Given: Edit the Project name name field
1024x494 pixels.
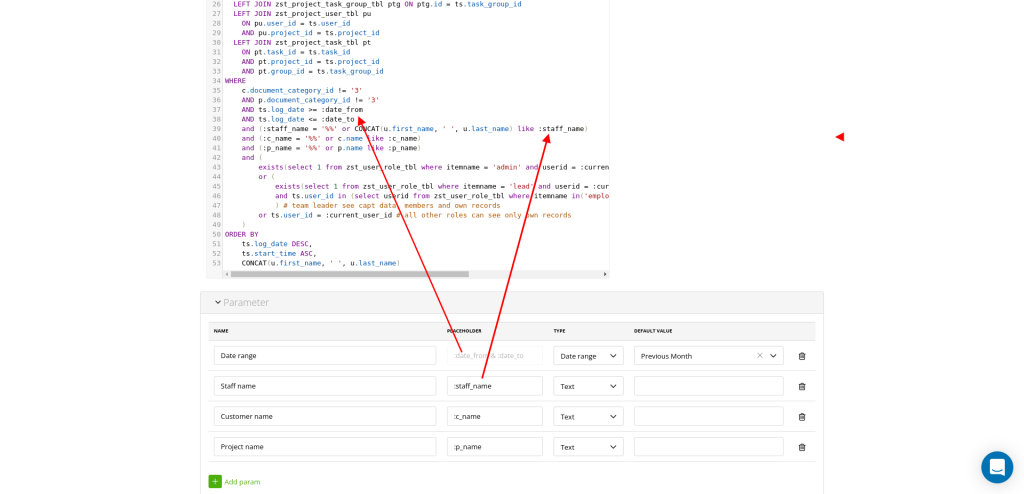Looking at the screenshot, I should (325, 447).
